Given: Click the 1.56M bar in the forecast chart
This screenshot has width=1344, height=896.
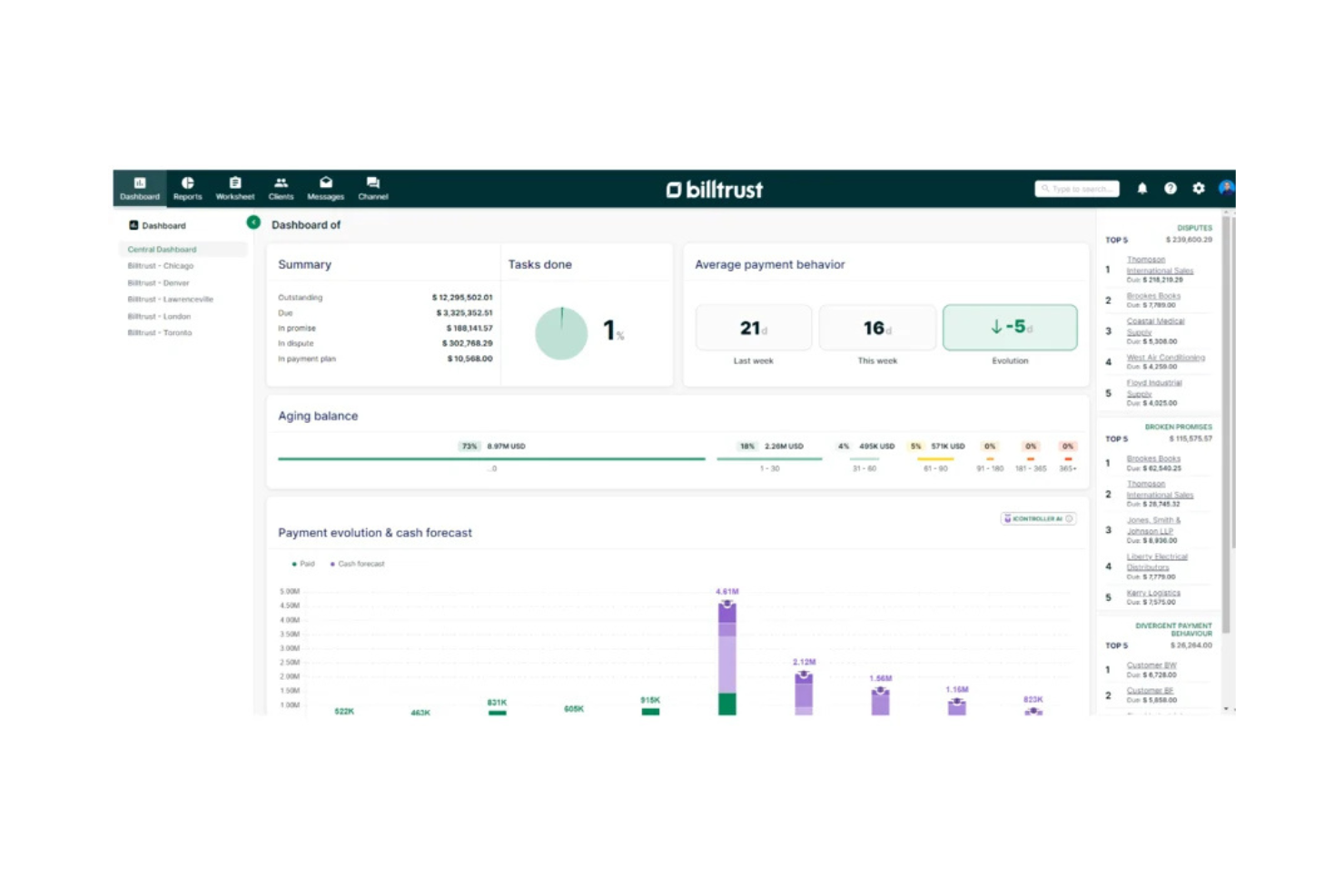Looking at the screenshot, I should coord(880,702).
